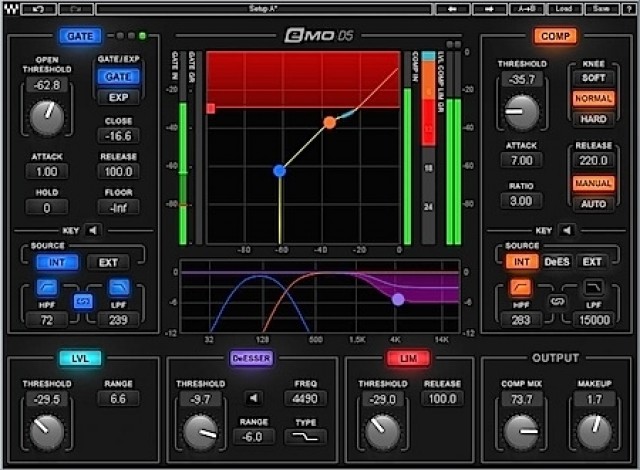
Task: Edit compressor Ratio value 3.00
Action: pos(521,201)
